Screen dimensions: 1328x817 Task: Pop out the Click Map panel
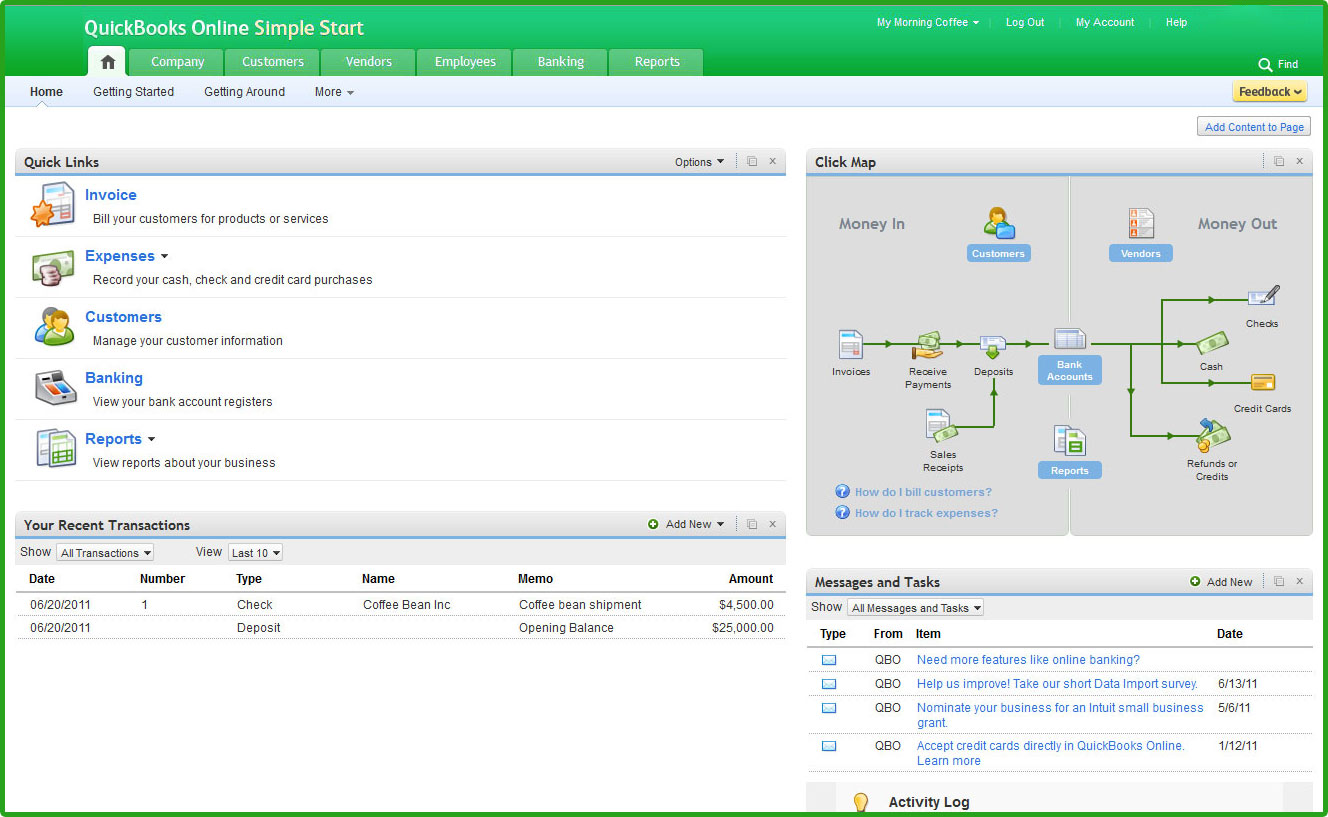pyautogui.click(x=1279, y=161)
